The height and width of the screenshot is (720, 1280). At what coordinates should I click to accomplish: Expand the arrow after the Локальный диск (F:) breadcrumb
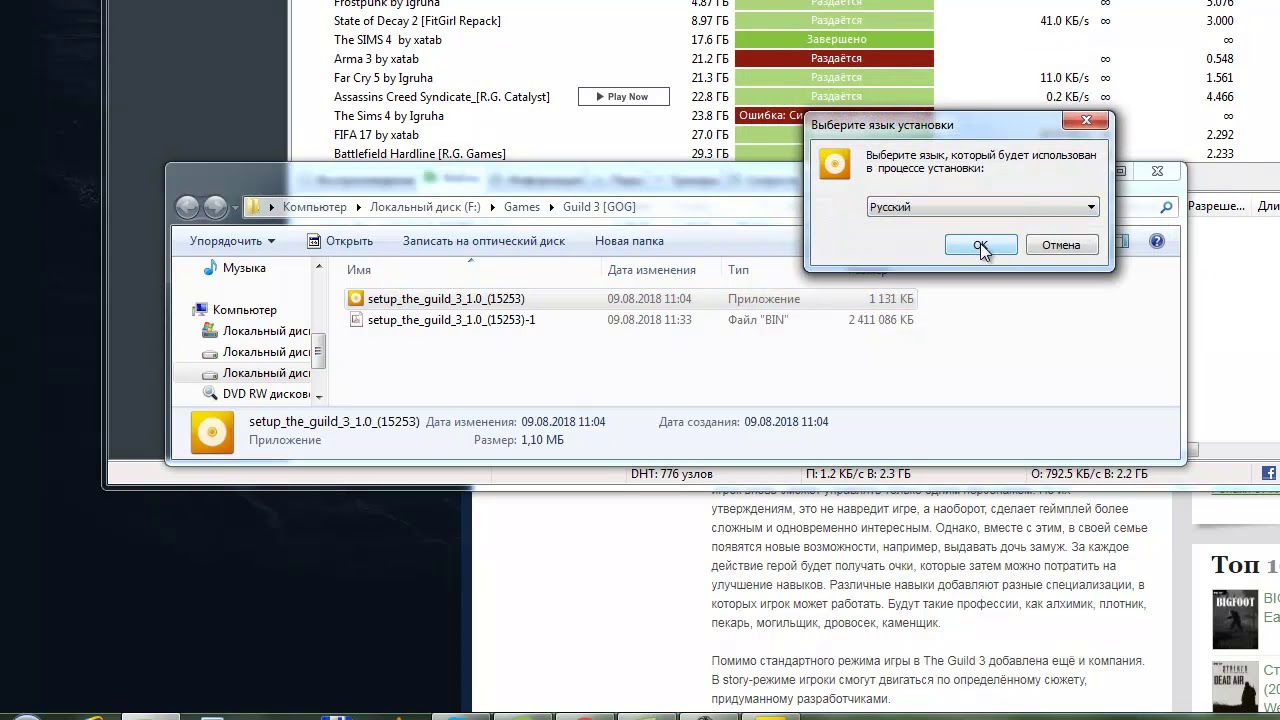click(x=492, y=207)
